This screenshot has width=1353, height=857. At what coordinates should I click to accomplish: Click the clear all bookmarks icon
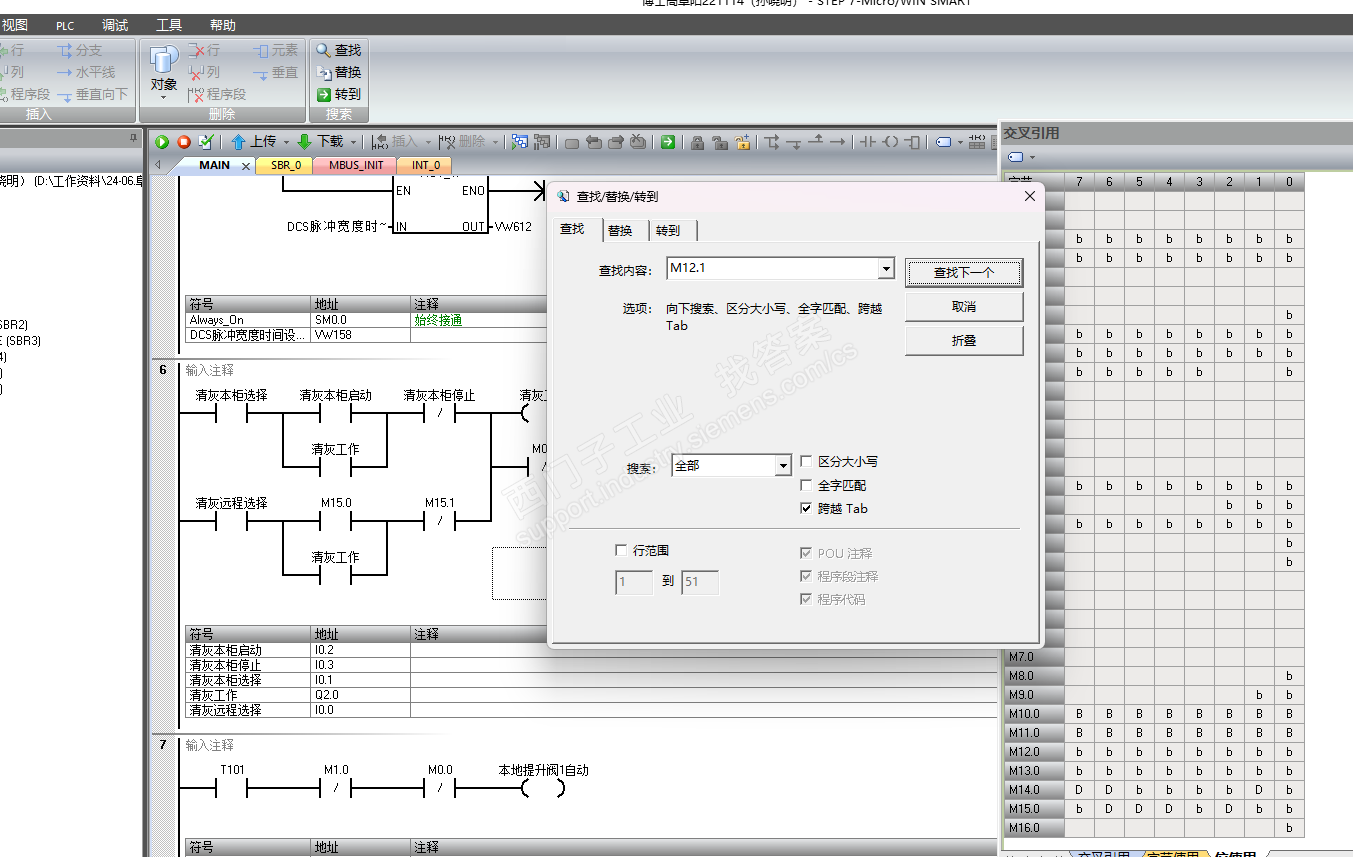tap(638, 142)
